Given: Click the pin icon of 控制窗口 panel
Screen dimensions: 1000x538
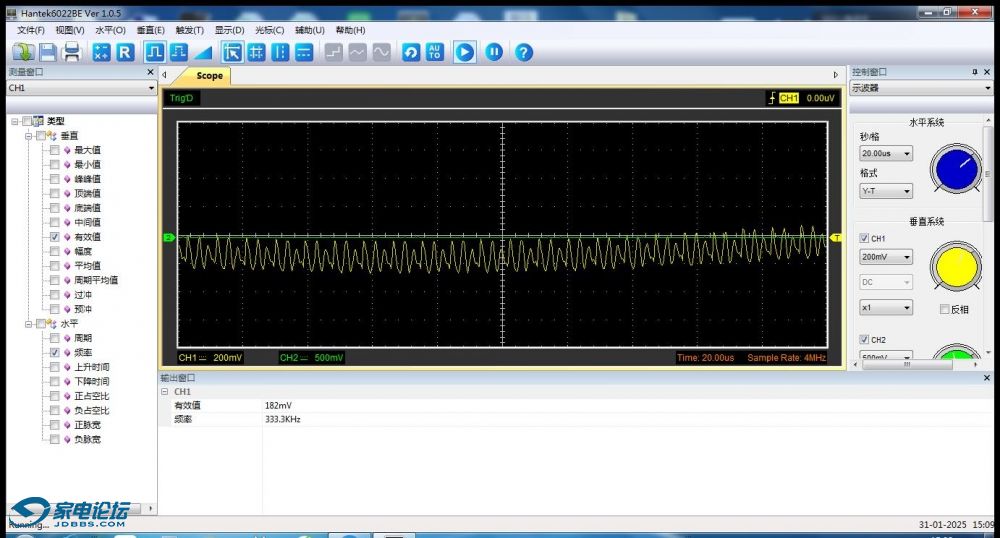Looking at the screenshot, I should 974,72.
